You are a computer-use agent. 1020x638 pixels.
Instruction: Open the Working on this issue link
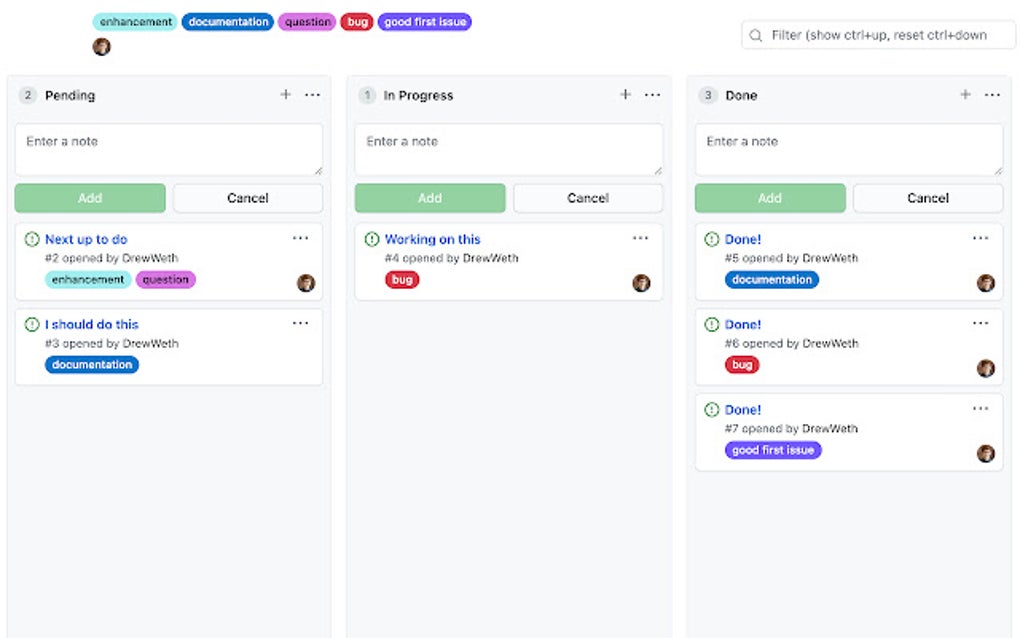tap(432, 239)
